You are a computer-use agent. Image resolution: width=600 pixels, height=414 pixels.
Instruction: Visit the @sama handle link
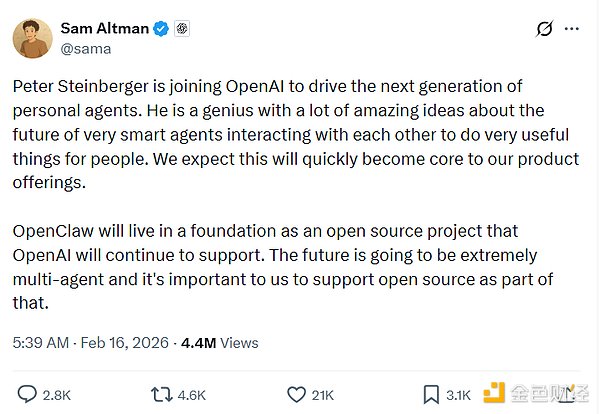pos(86,48)
